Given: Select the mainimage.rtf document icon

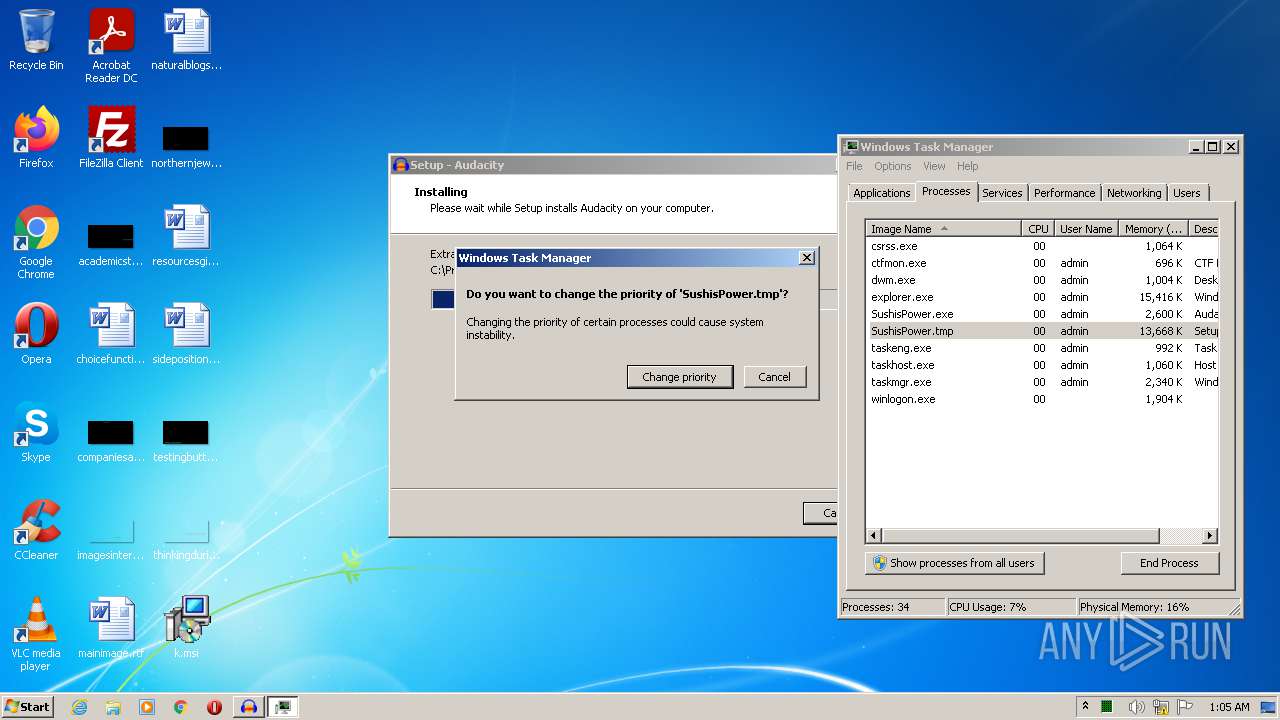Looking at the screenshot, I should click(x=111, y=628).
